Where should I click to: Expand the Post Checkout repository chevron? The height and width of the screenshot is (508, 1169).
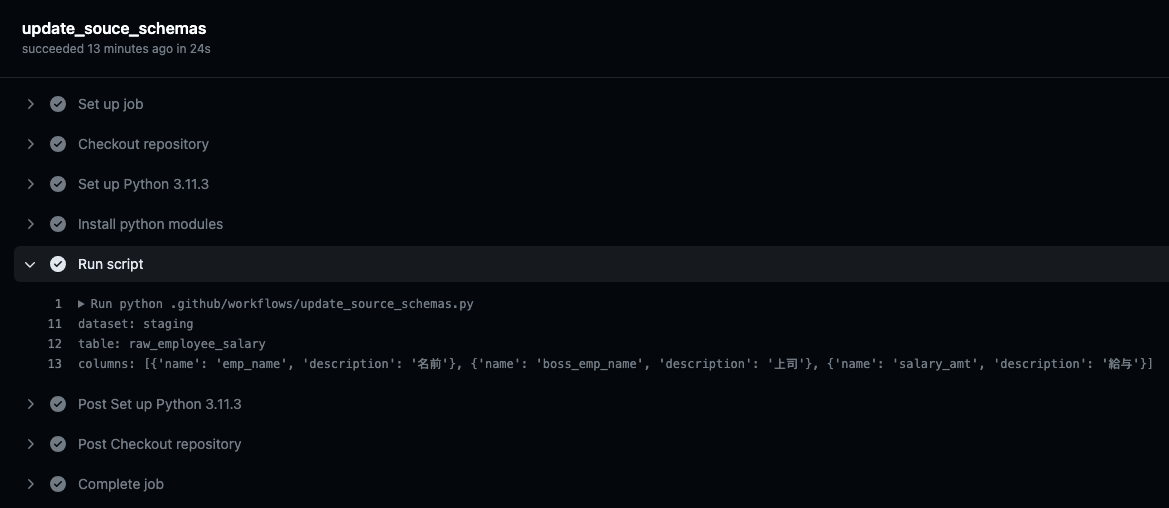31,444
